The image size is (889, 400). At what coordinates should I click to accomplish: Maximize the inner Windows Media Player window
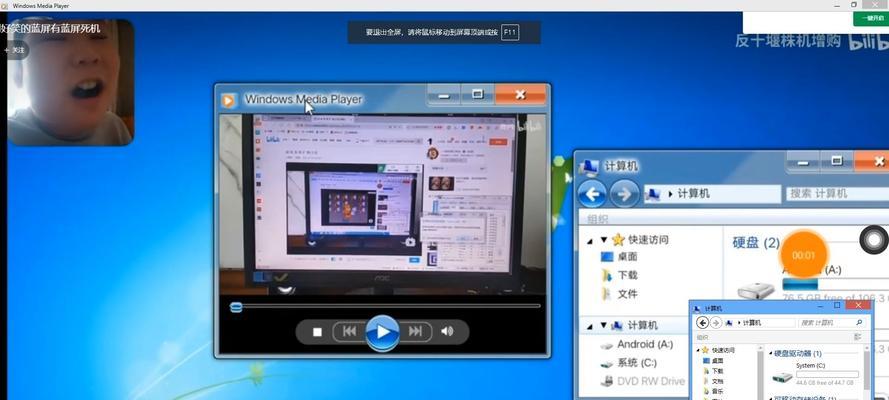click(x=477, y=94)
